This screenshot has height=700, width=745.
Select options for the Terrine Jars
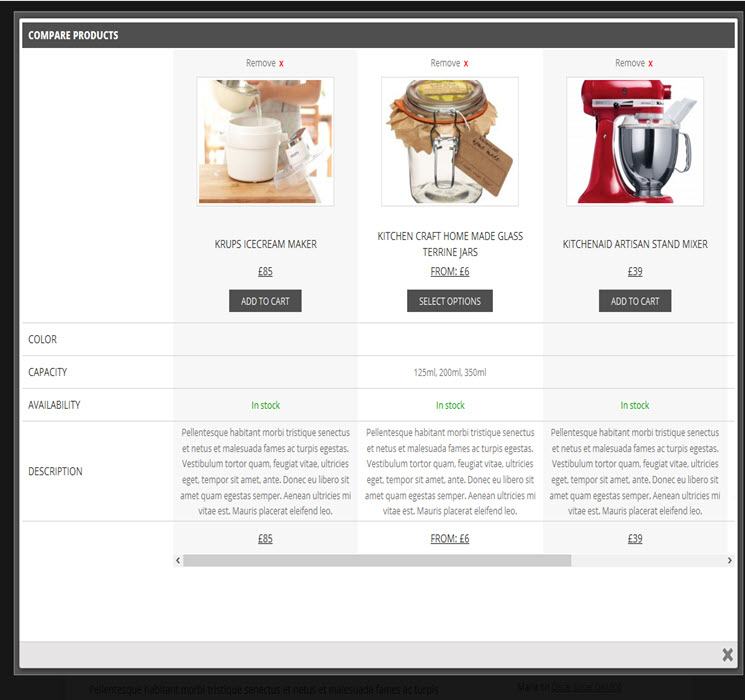click(450, 301)
